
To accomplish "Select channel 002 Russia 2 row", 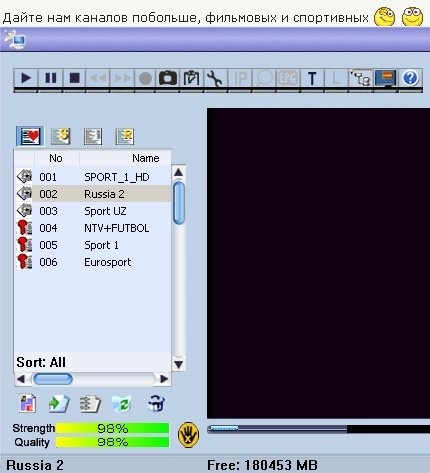I will coord(93,194).
